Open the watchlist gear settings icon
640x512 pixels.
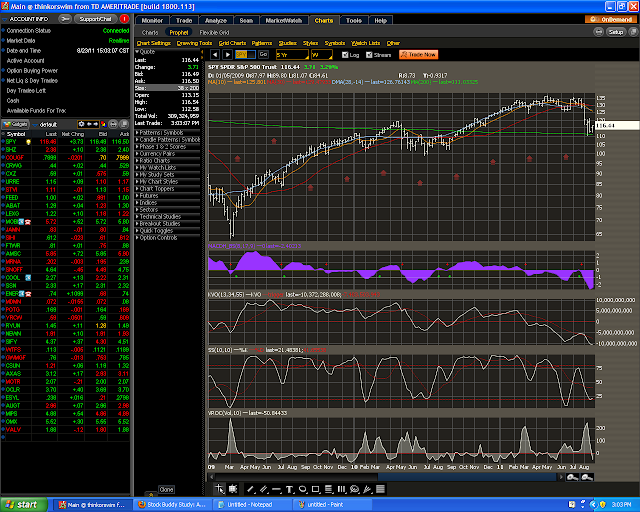(x=81, y=124)
